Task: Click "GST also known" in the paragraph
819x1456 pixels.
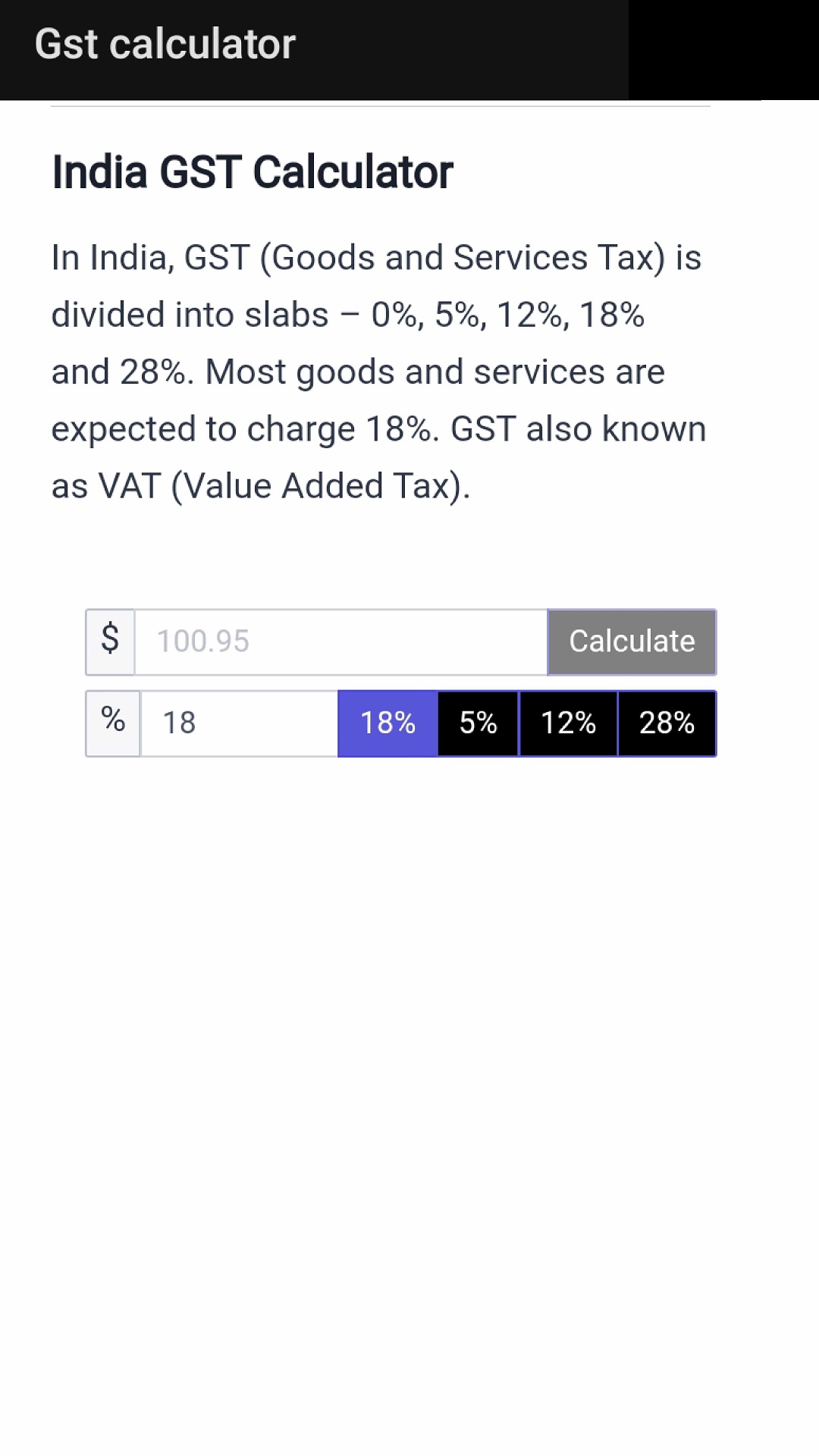Action: tap(578, 429)
